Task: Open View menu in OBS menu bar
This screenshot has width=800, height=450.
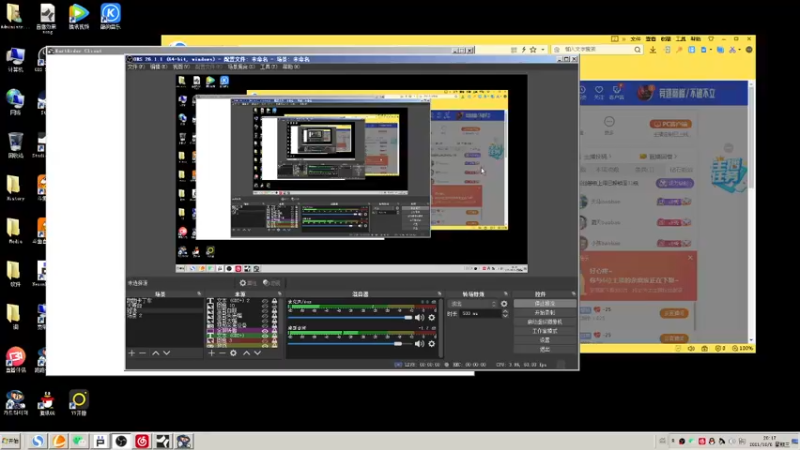Action: point(181,67)
